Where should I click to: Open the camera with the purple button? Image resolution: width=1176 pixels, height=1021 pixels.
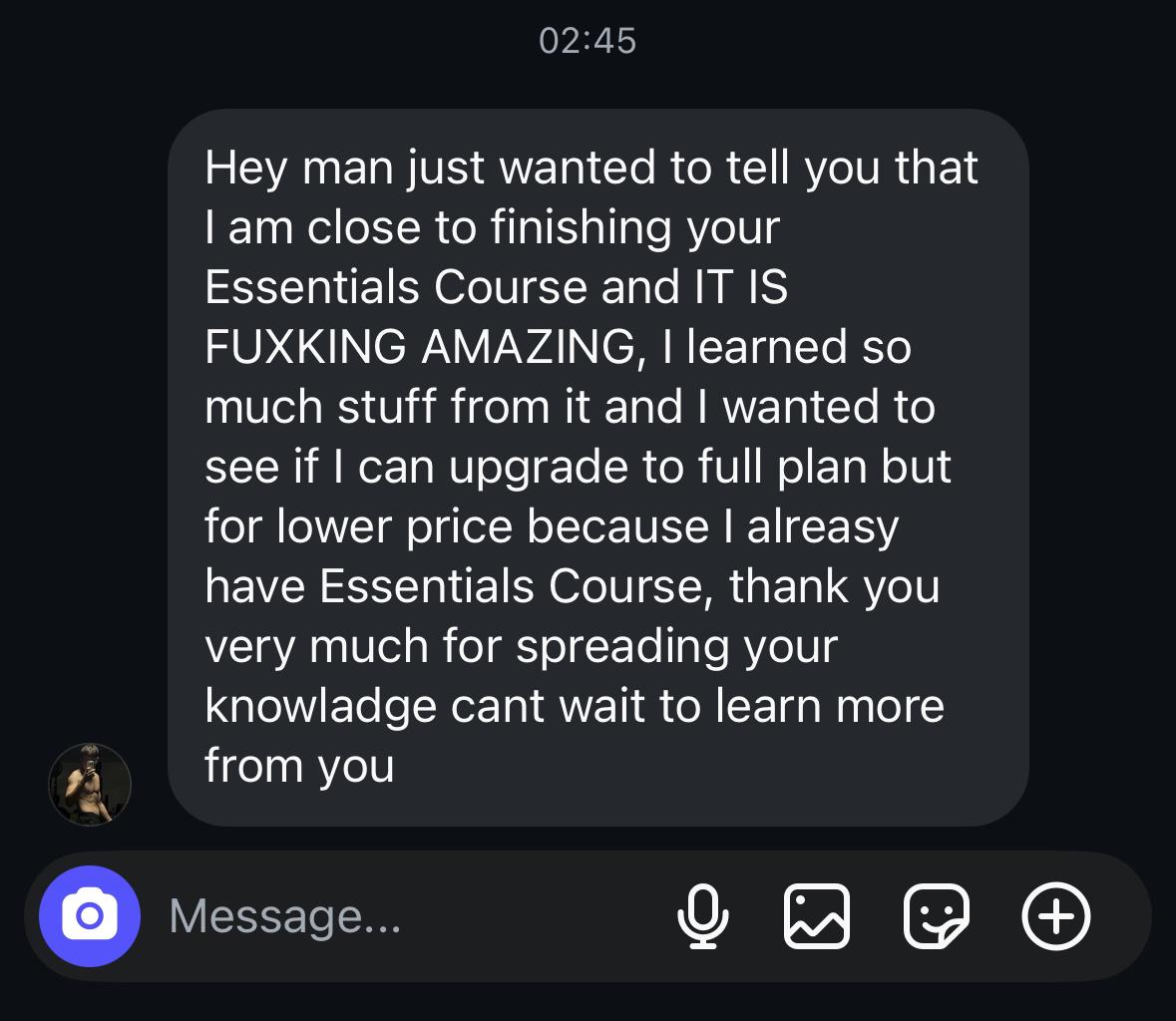89,916
